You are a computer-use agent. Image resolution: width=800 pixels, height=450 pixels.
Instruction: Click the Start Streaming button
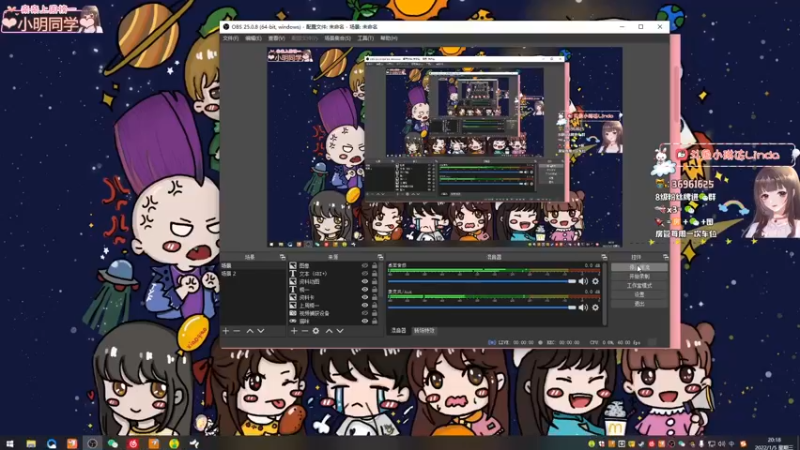639,267
